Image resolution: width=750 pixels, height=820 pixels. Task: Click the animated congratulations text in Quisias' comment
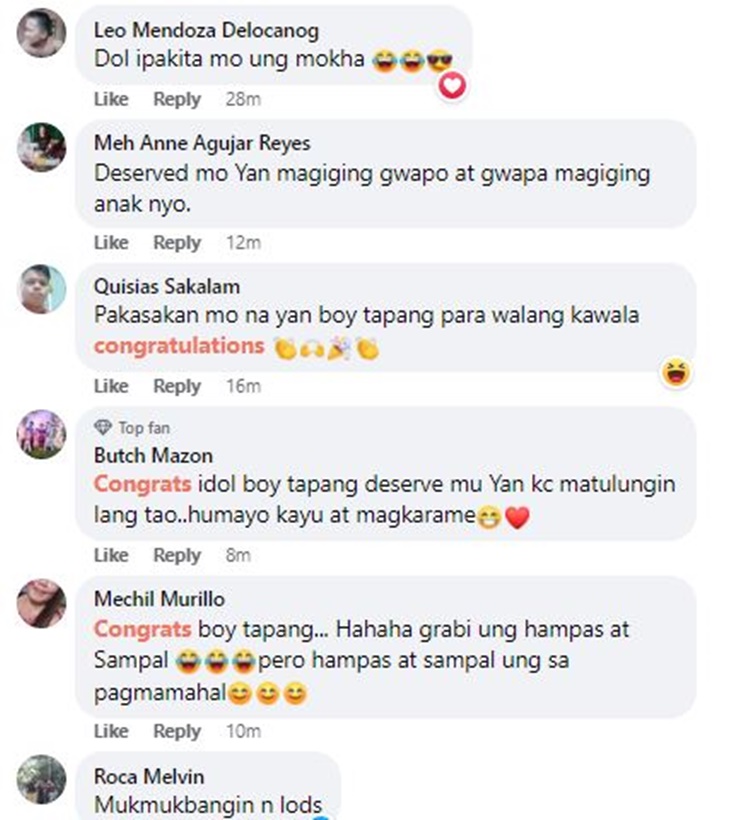click(179, 346)
